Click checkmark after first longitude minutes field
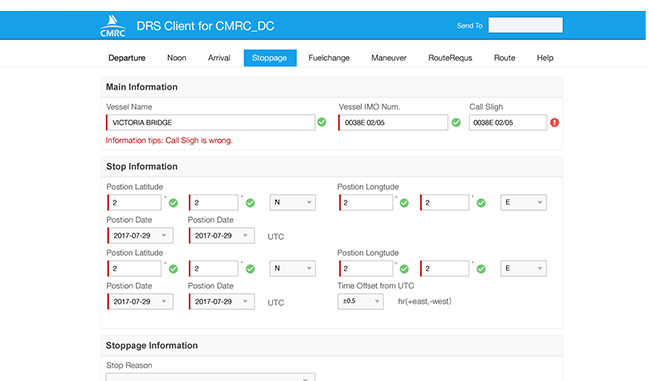649x381 pixels. click(x=481, y=203)
